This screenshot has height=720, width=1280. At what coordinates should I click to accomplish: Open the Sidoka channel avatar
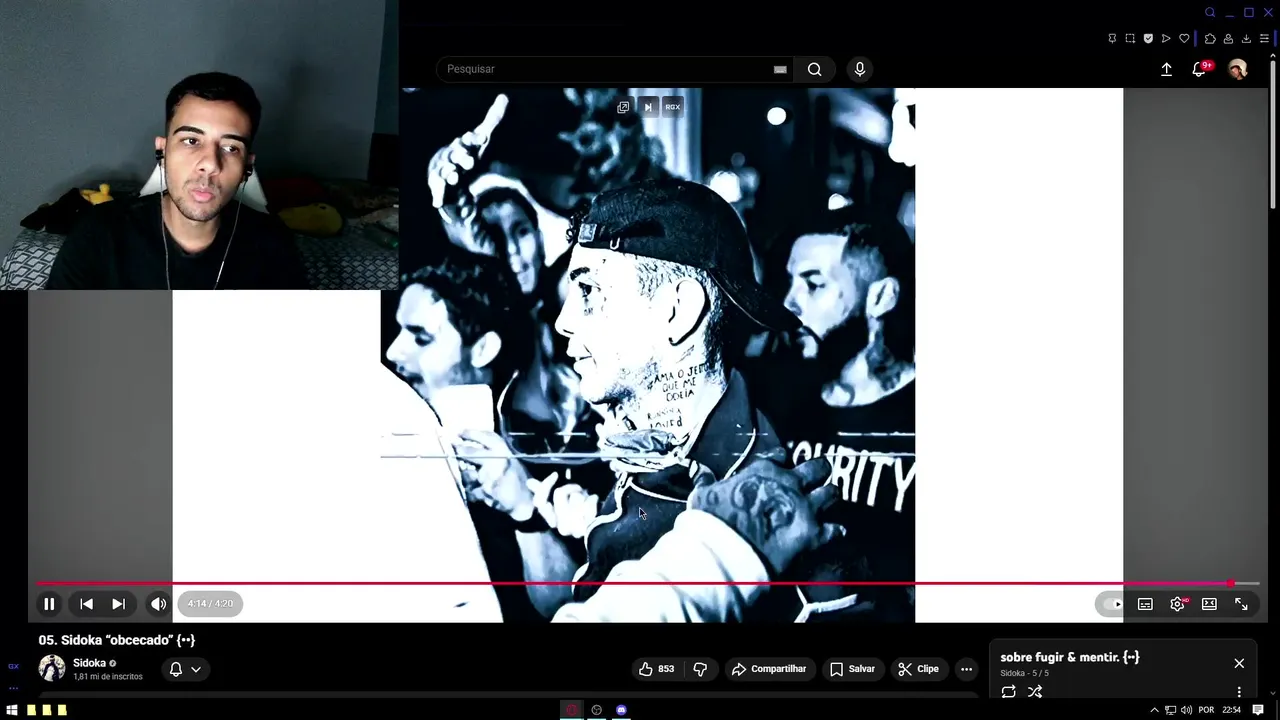52,668
